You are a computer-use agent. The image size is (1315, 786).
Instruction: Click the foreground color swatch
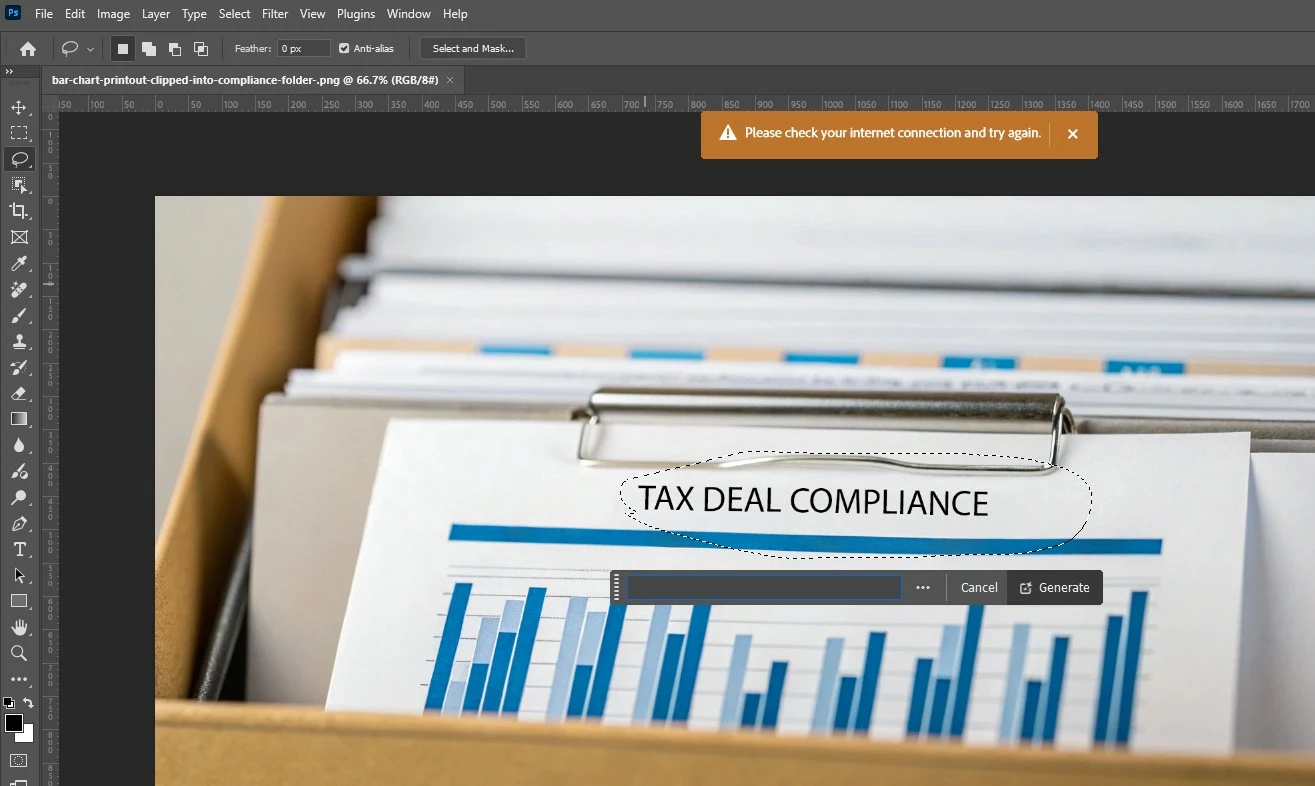14,723
